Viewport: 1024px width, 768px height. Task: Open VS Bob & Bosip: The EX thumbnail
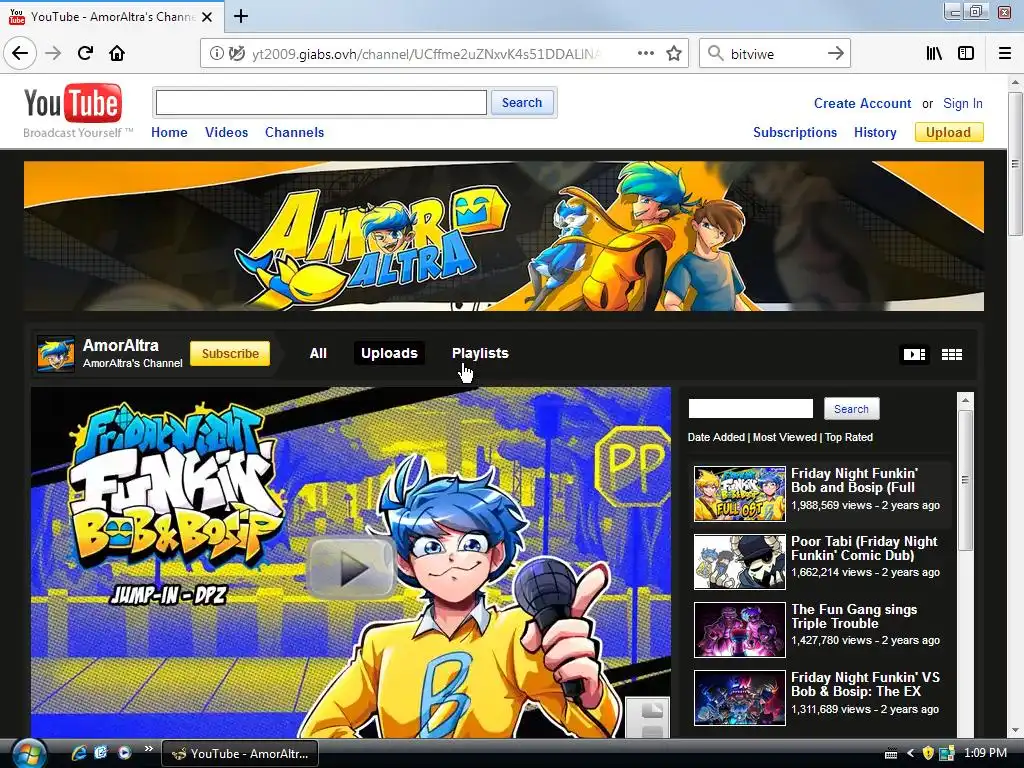click(739, 698)
